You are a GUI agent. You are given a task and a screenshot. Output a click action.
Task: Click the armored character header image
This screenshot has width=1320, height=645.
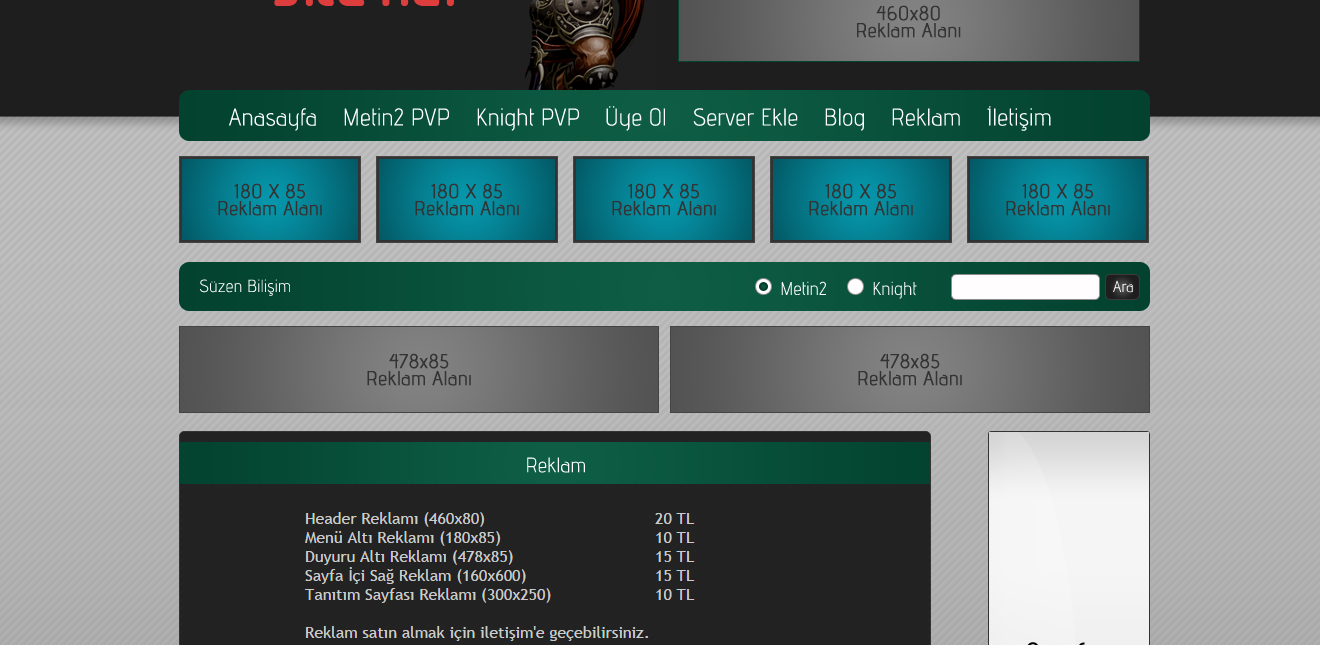[585, 43]
